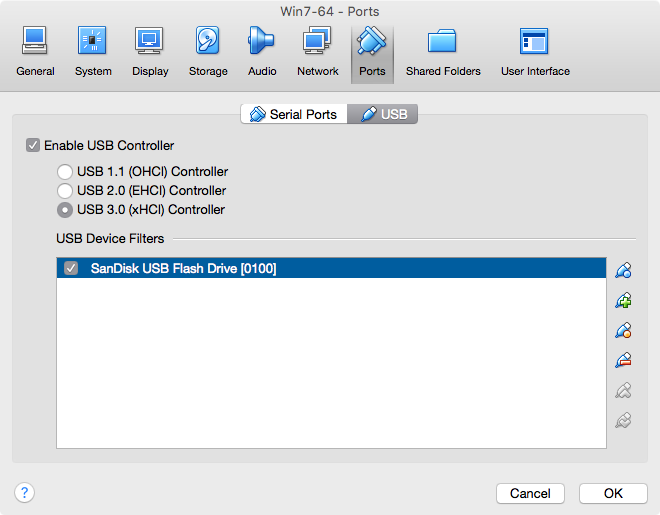Add USB filter from attached device (green plus icon)
The width and height of the screenshot is (660, 515).
coord(623,300)
